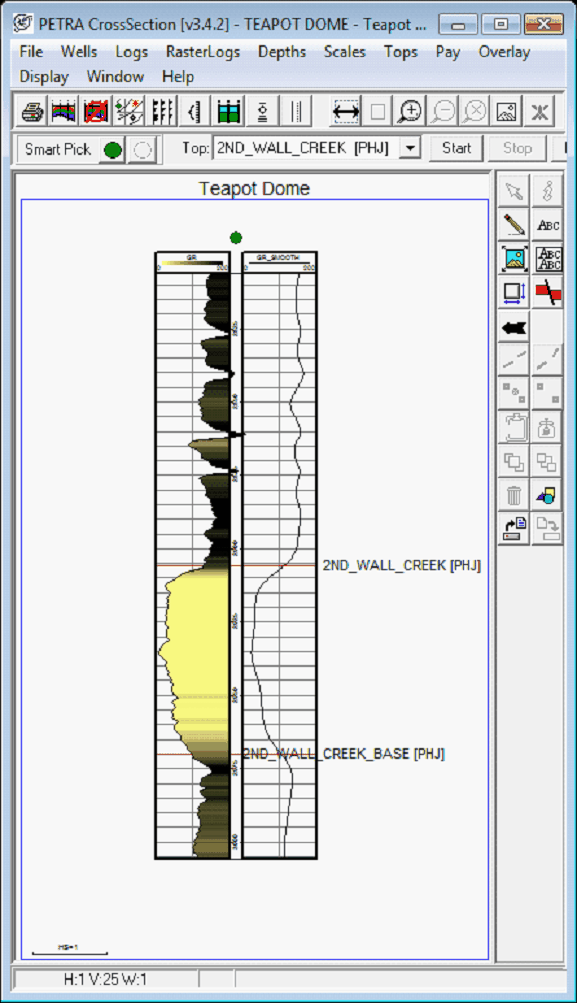The width and height of the screenshot is (578, 1004).
Task: Click the printer icon in the toolbar
Action: pyautogui.click(x=32, y=112)
